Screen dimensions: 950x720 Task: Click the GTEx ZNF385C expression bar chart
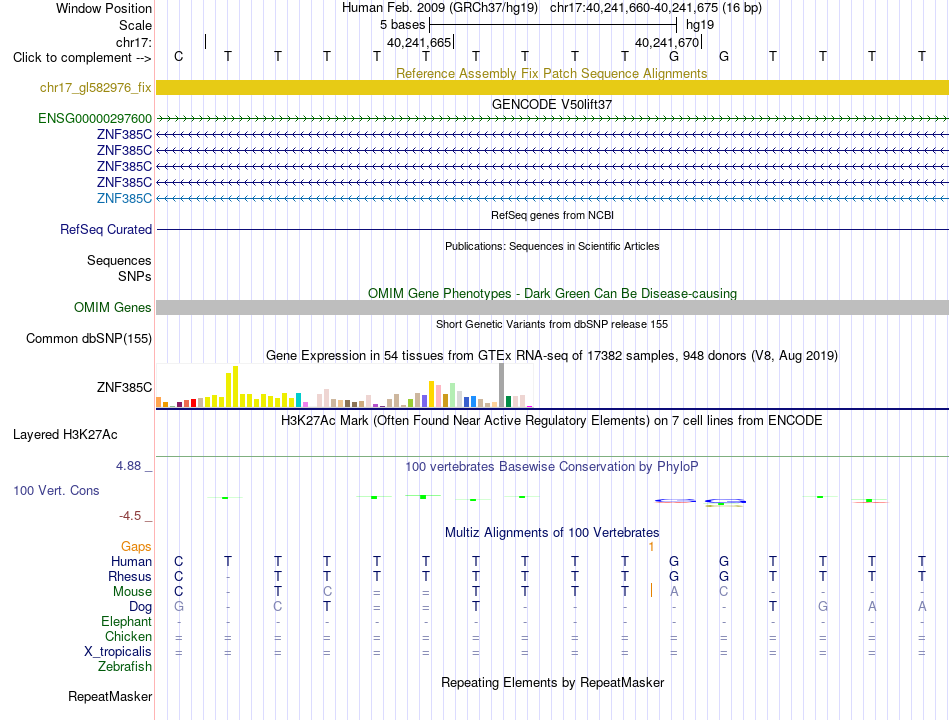[344, 386]
